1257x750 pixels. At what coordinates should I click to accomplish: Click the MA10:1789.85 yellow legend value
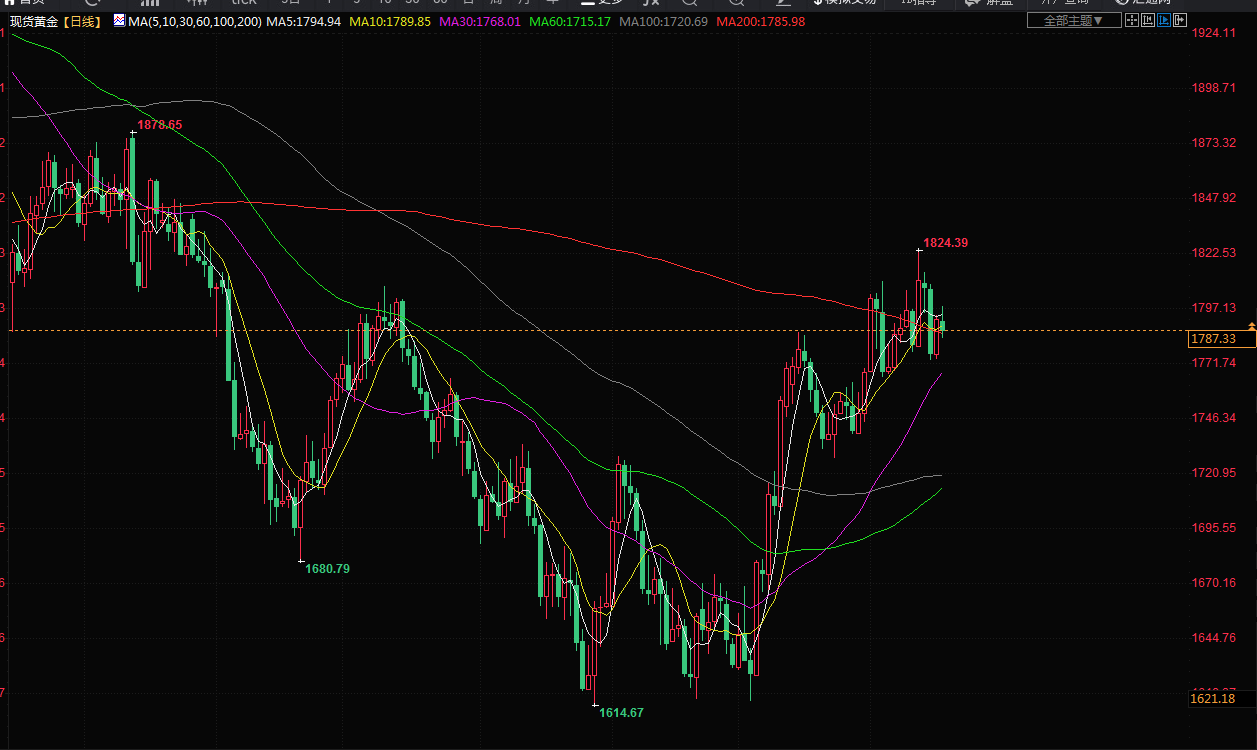coord(389,21)
